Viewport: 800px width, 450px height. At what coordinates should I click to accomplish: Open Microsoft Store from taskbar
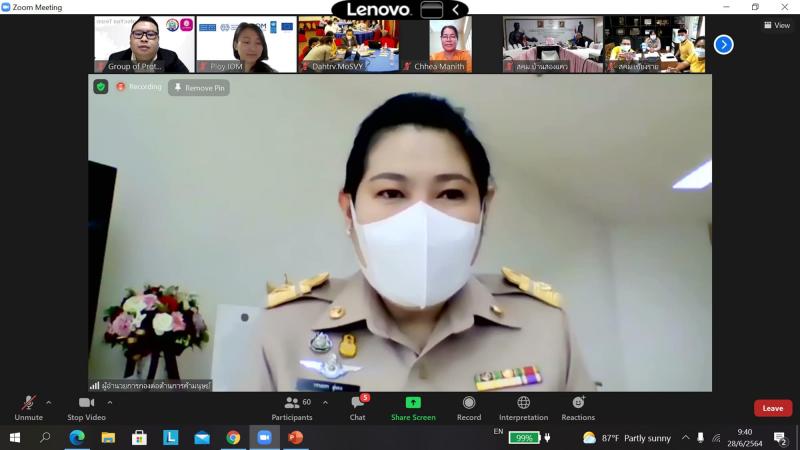coord(139,438)
